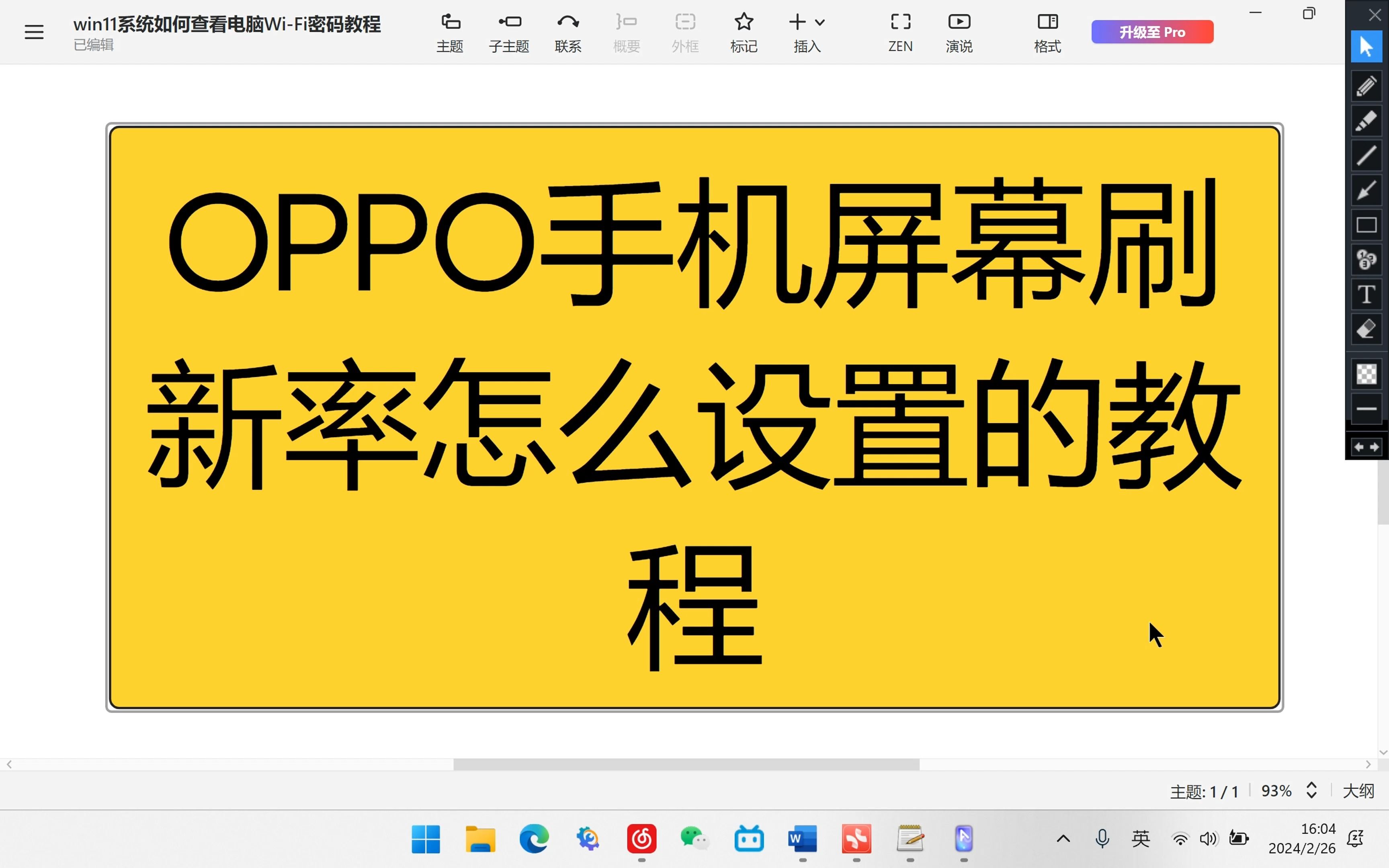Click the battery status tray icon
Screen dimensions: 1389x868
click(1239, 839)
